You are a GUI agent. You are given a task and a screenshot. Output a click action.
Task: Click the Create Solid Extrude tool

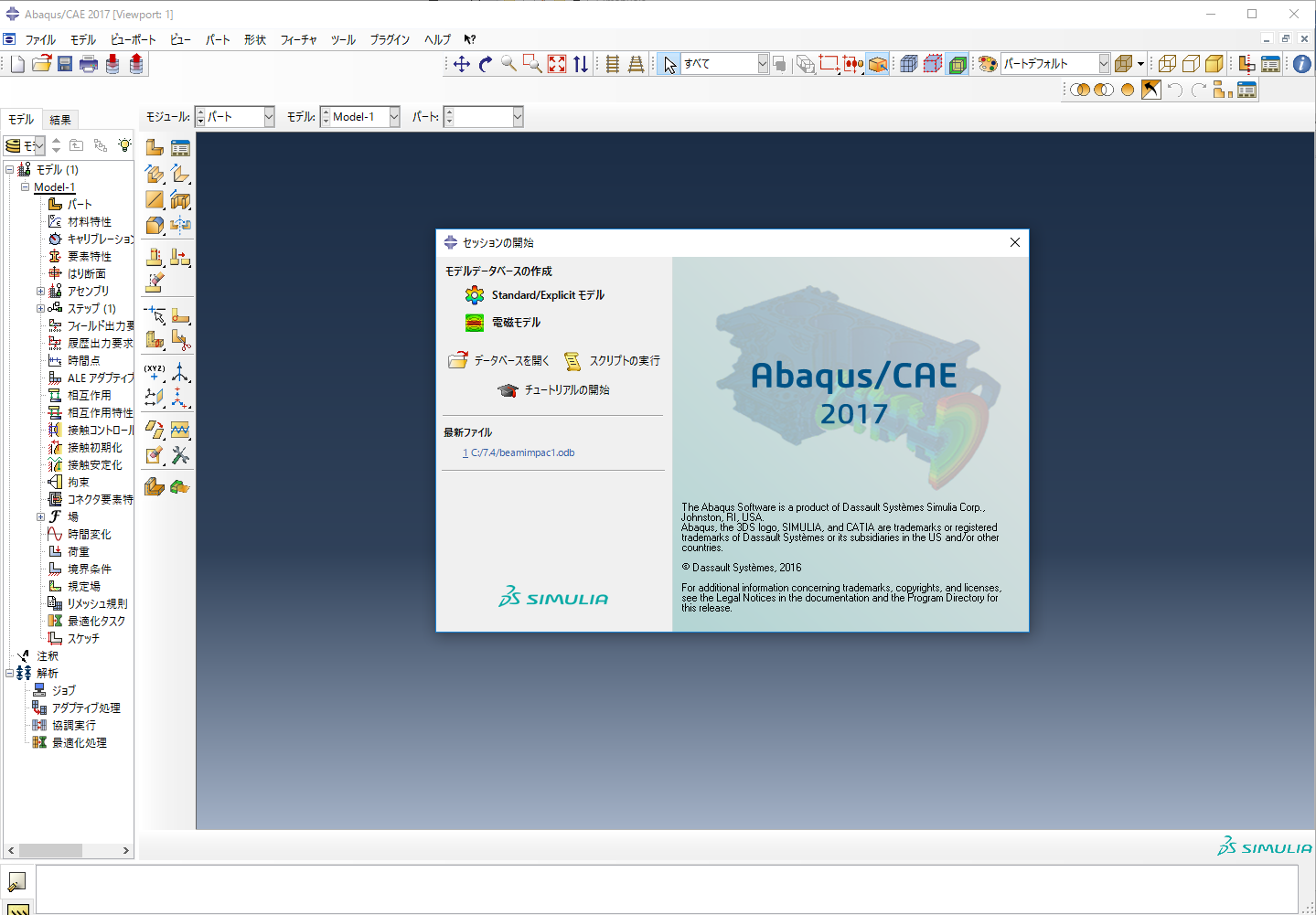155,174
